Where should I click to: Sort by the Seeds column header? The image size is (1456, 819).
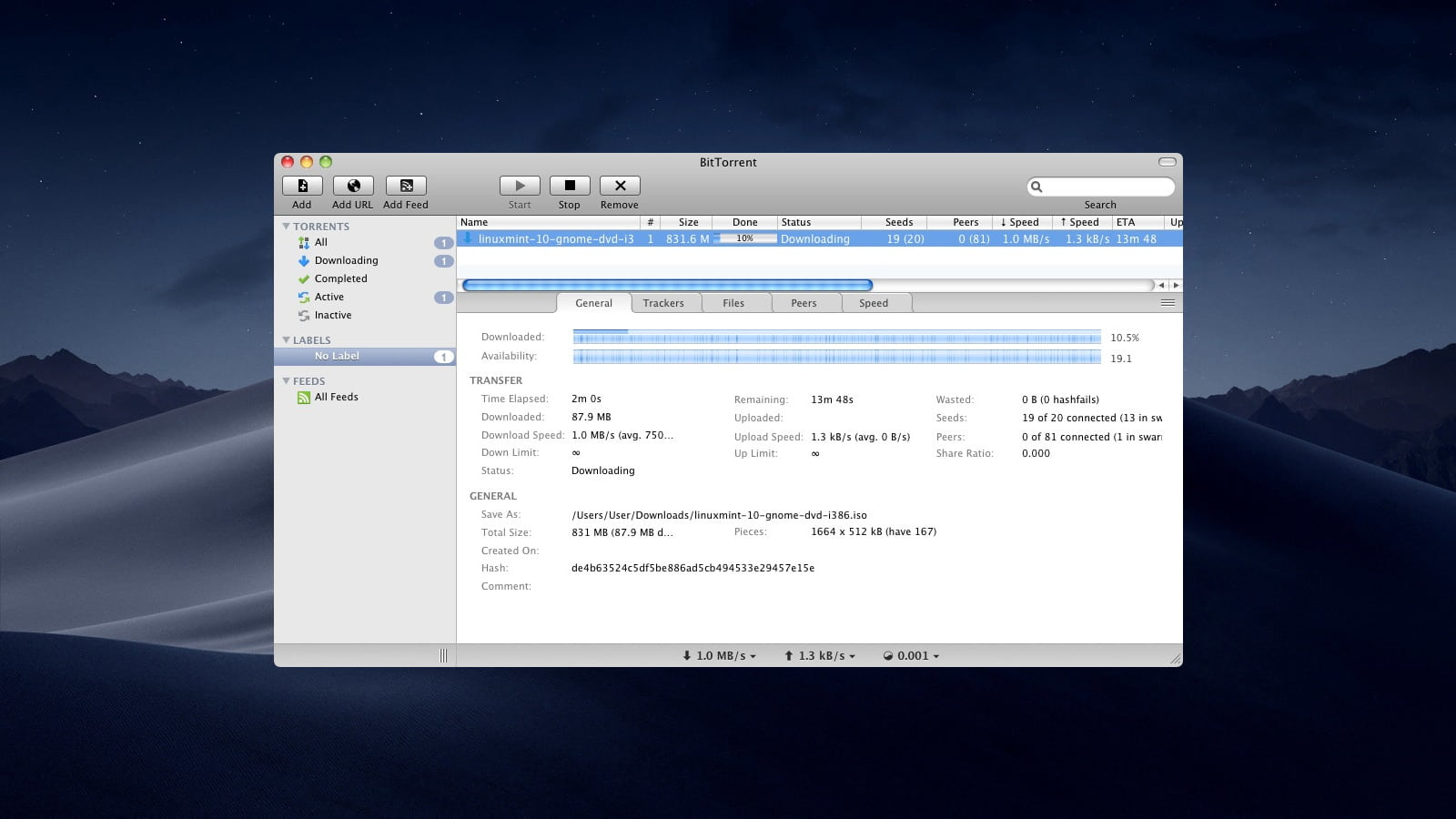(895, 222)
